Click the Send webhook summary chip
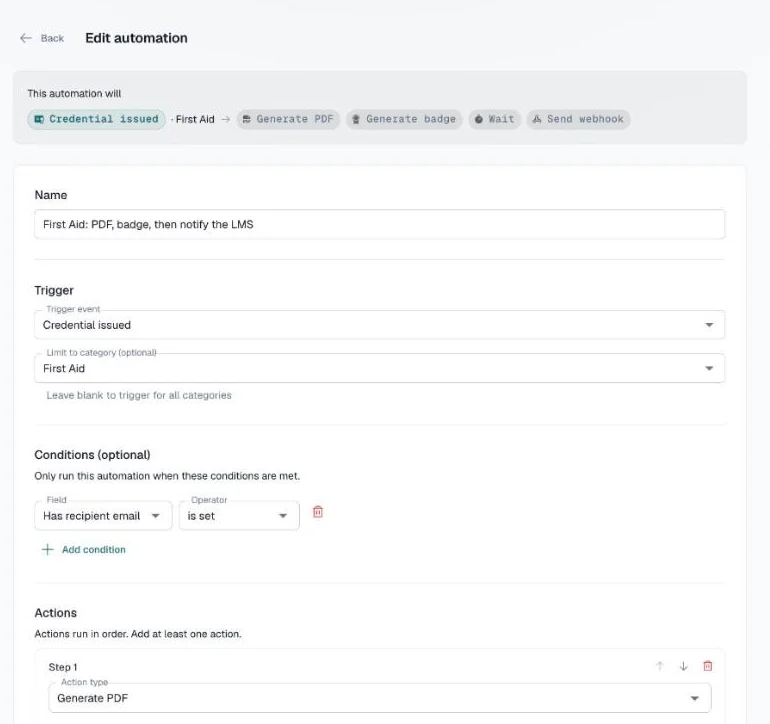Image resolution: width=770 pixels, height=724 pixels. pyautogui.click(x=578, y=119)
